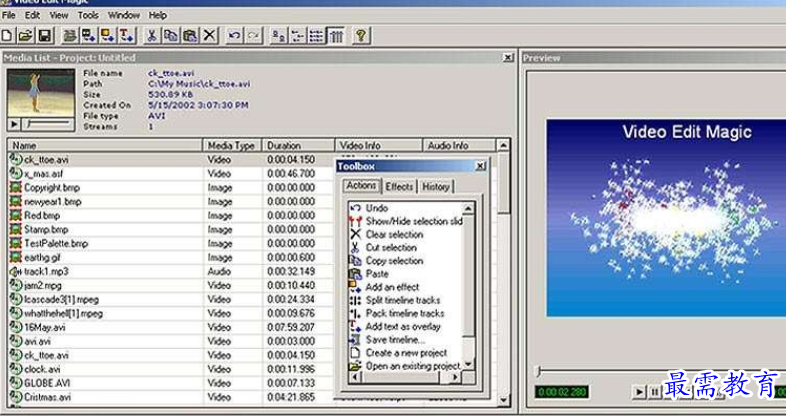786x416 pixels.
Task: Choose Undo in the Toolbox actions list
Action: pyautogui.click(x=377, y=207)
